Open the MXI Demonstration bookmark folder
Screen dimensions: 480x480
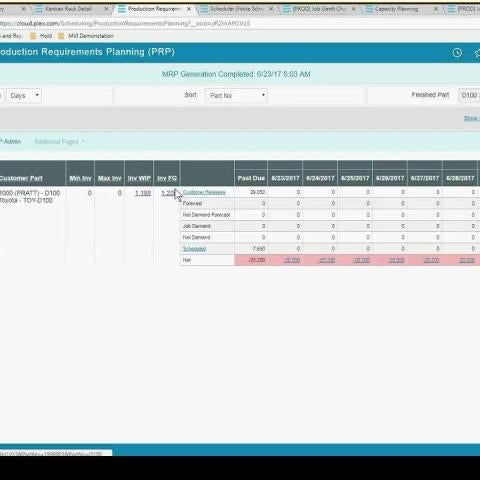(86, 36)
